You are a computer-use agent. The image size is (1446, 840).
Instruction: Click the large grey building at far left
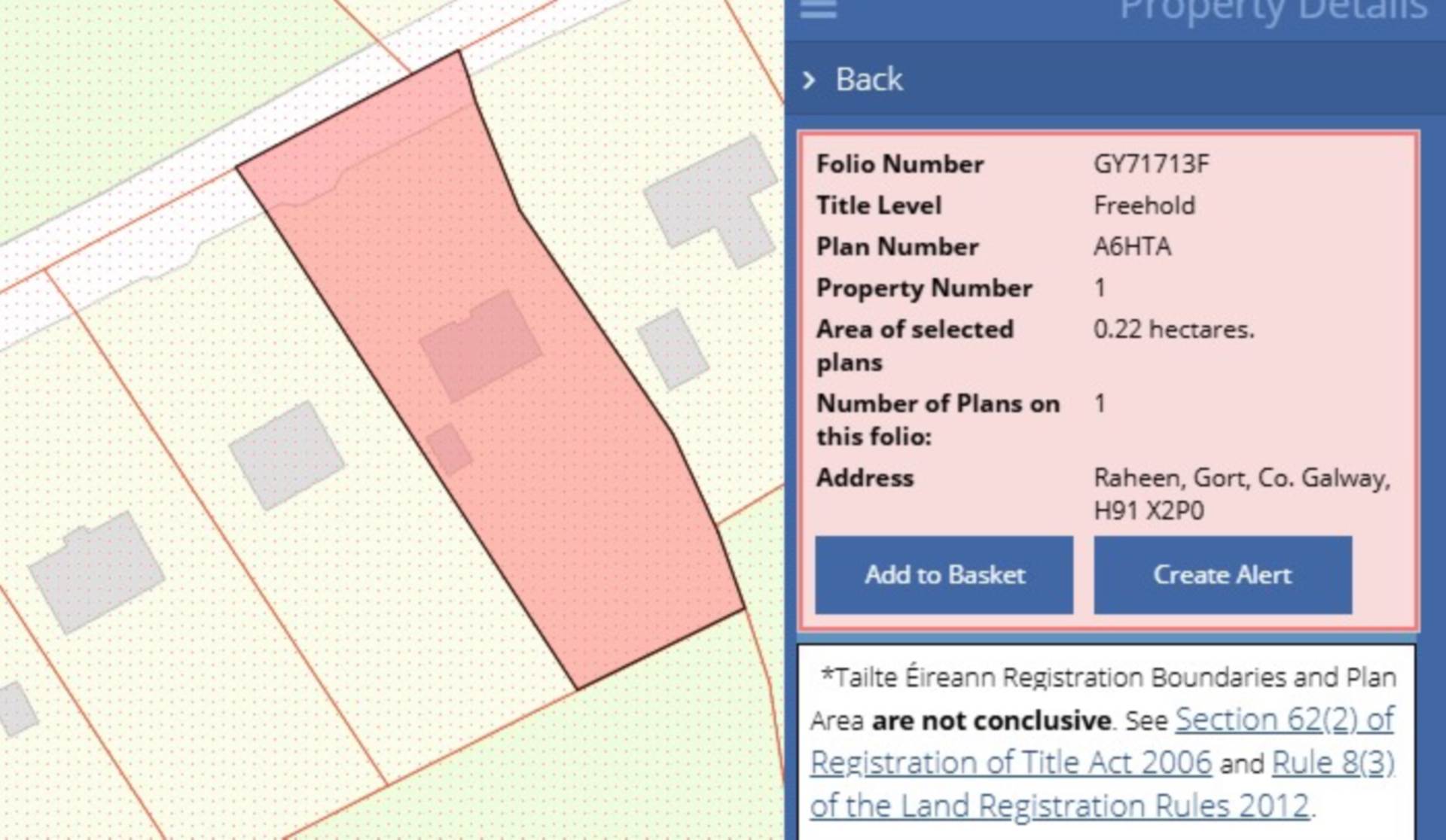pos(96,572)
